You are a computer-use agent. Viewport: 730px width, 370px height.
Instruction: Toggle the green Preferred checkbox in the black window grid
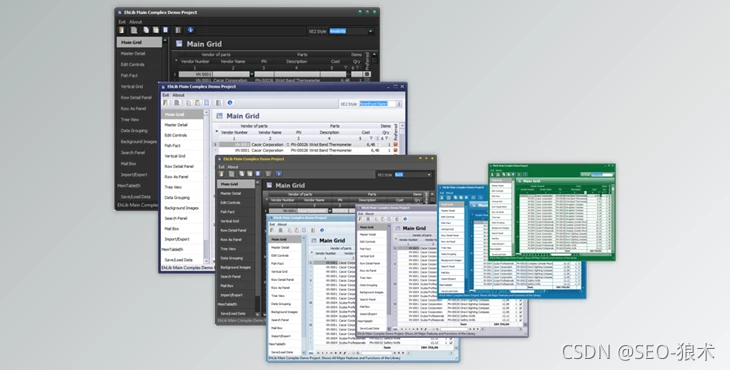click(367, 74)
